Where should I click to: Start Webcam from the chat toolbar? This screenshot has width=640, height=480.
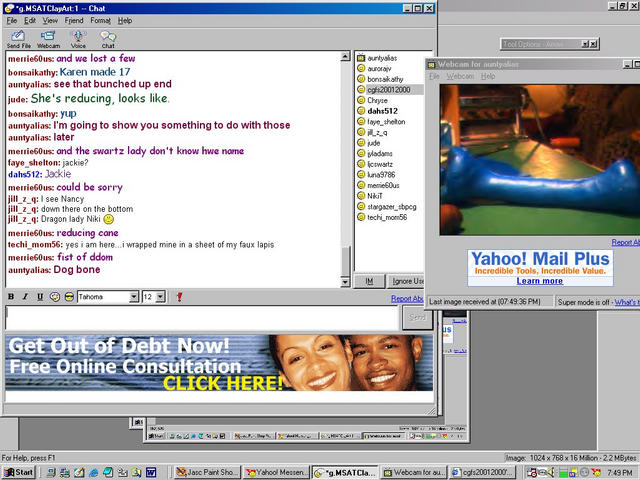click(48, 39)
